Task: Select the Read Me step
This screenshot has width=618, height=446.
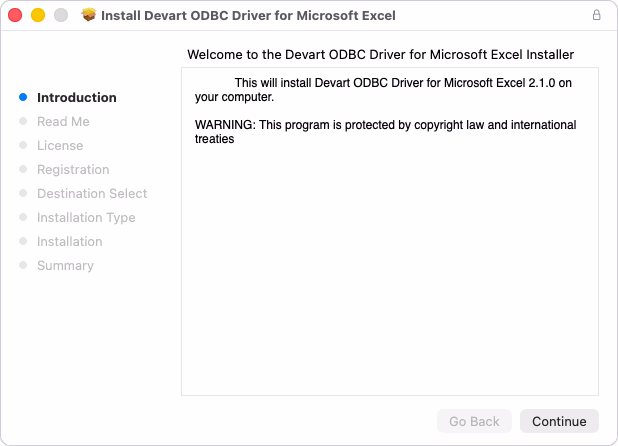Action: [x=63, y=121]
